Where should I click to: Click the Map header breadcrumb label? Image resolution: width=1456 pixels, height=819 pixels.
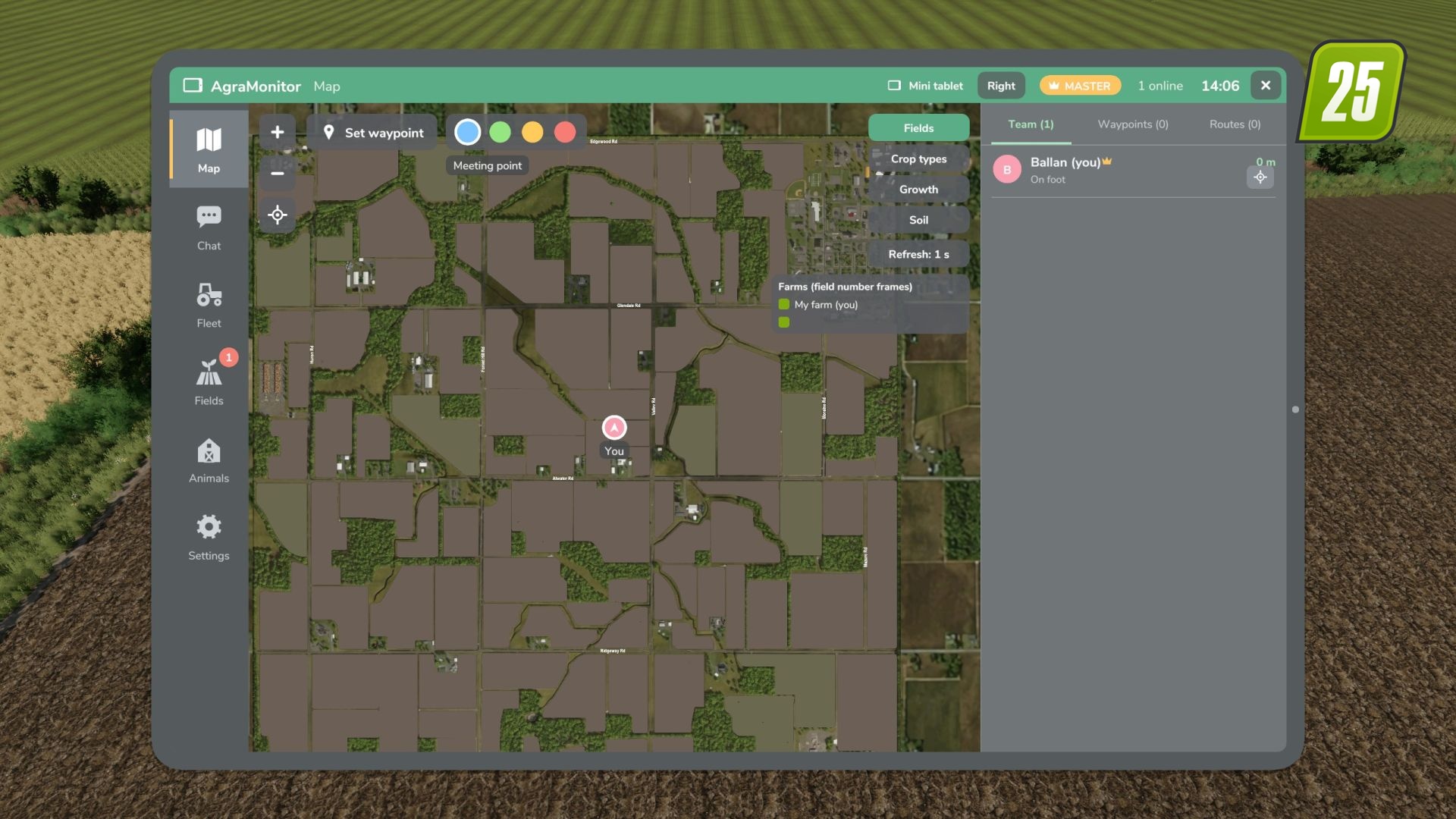327,86
